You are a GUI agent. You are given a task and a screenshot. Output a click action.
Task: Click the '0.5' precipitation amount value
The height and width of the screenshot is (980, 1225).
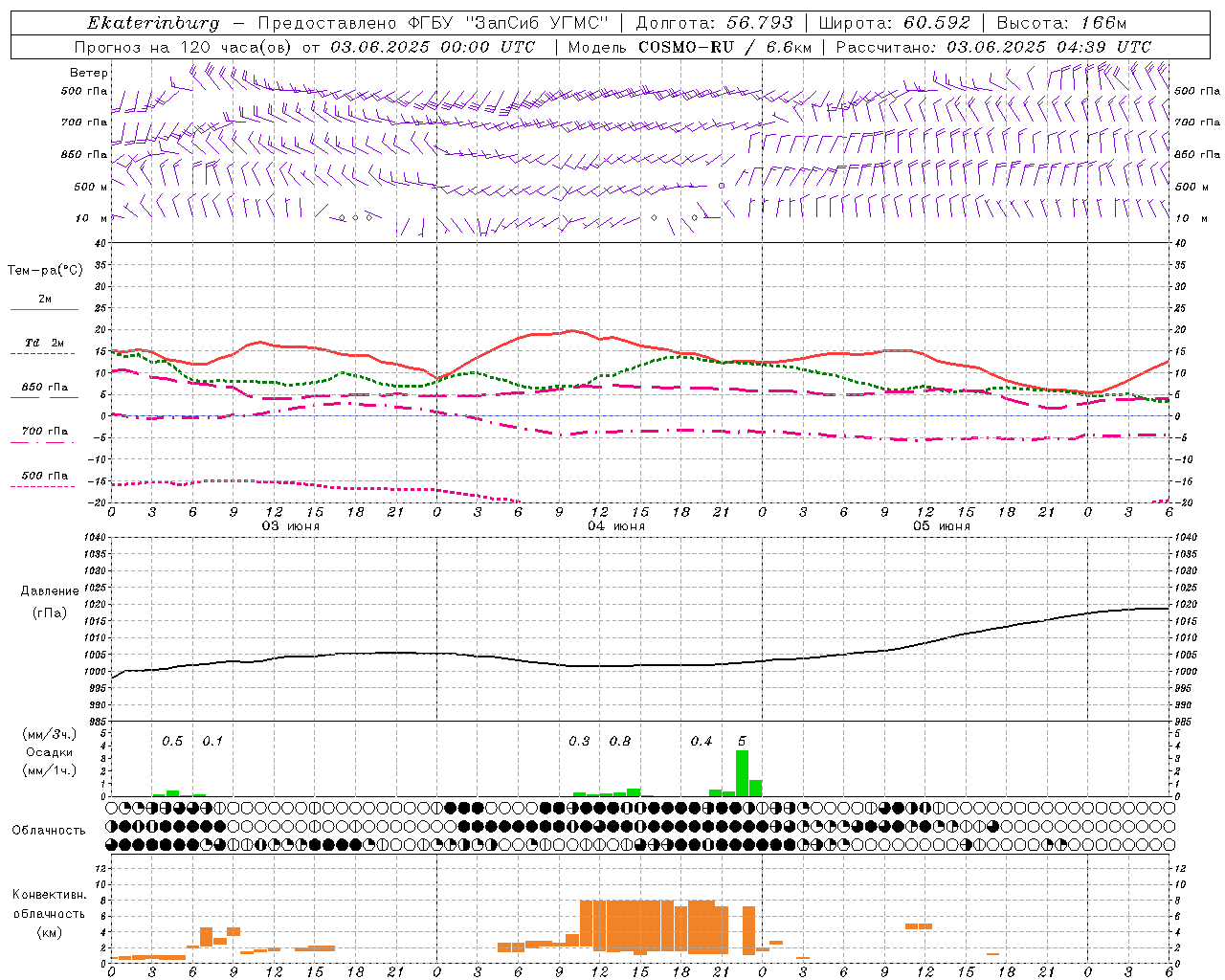172,742
